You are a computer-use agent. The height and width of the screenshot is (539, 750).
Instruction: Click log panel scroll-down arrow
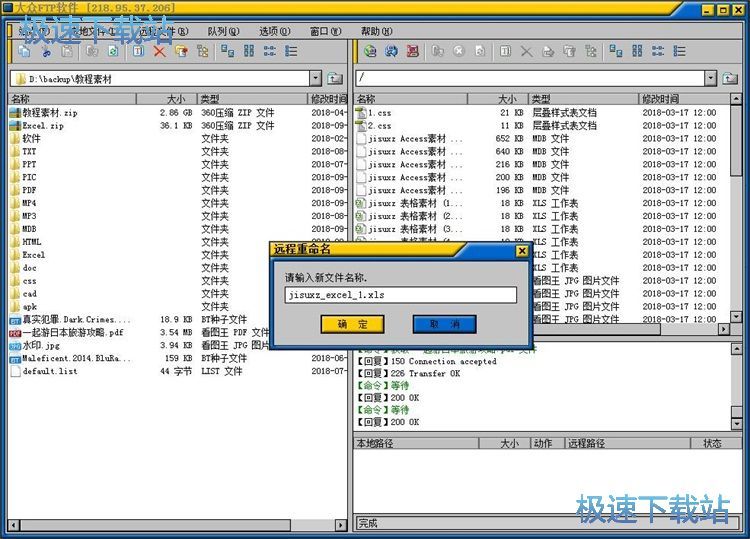point(737,424)
